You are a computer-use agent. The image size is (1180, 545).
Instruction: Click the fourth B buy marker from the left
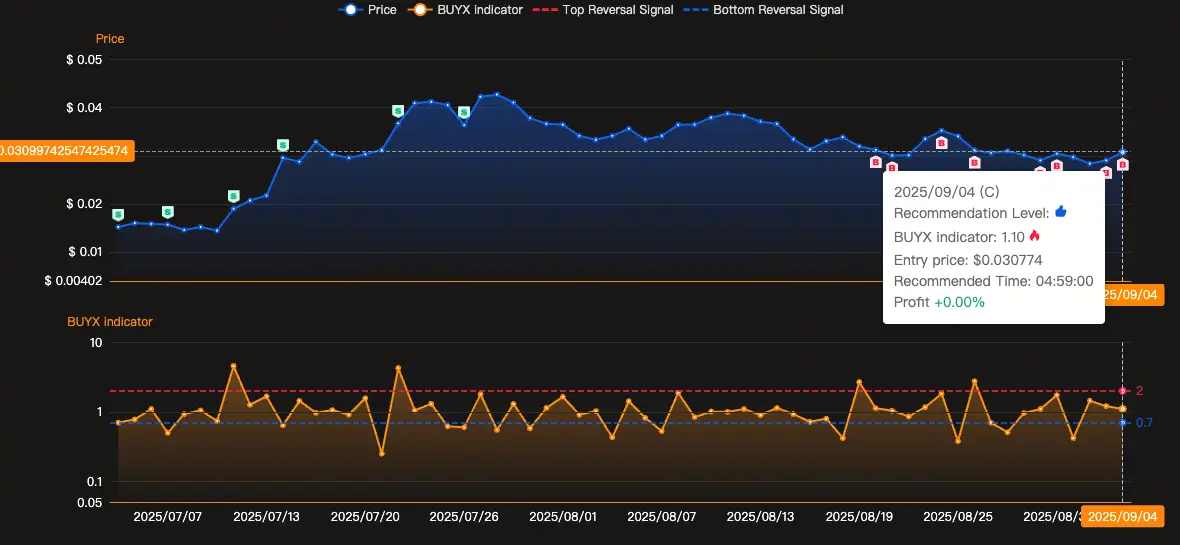(975, 162)
